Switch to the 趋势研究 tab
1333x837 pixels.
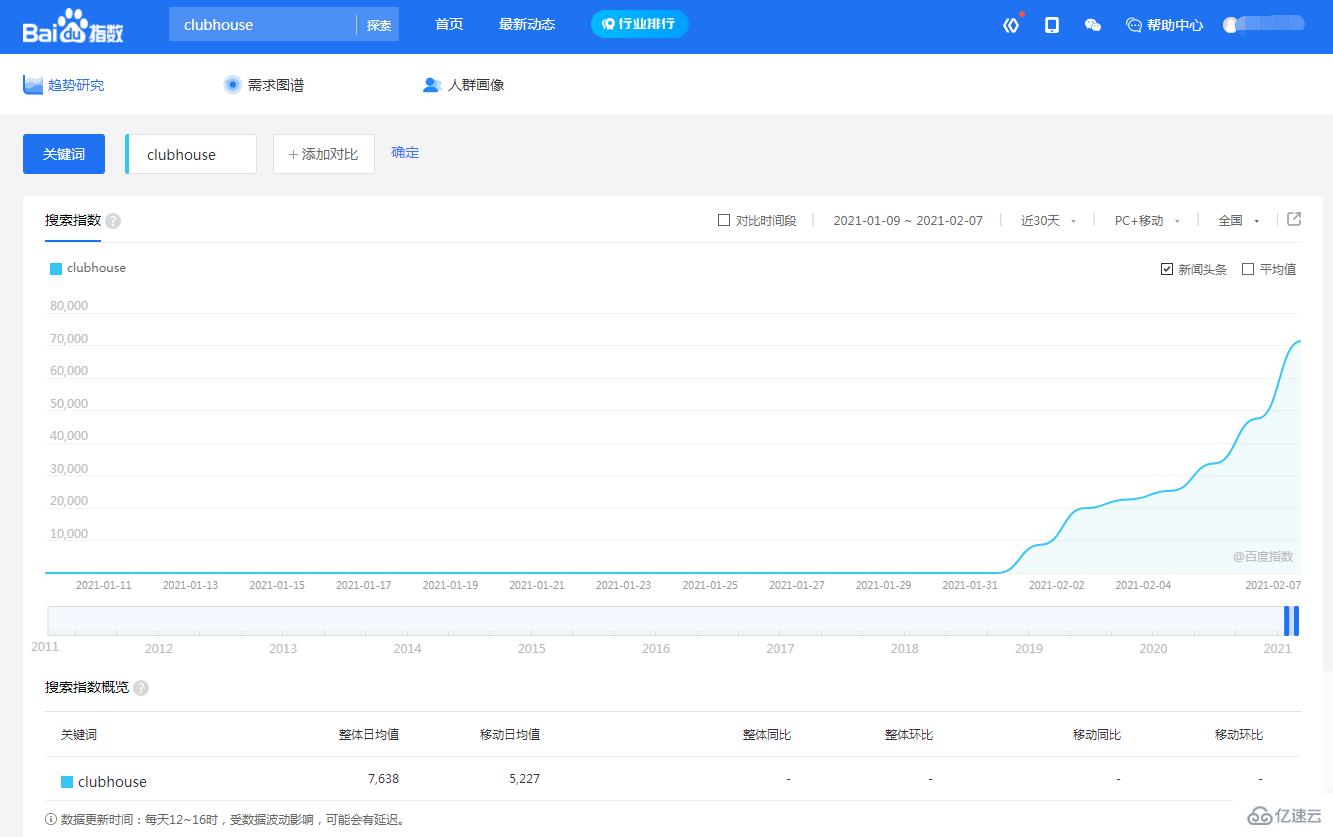[64, 85]
